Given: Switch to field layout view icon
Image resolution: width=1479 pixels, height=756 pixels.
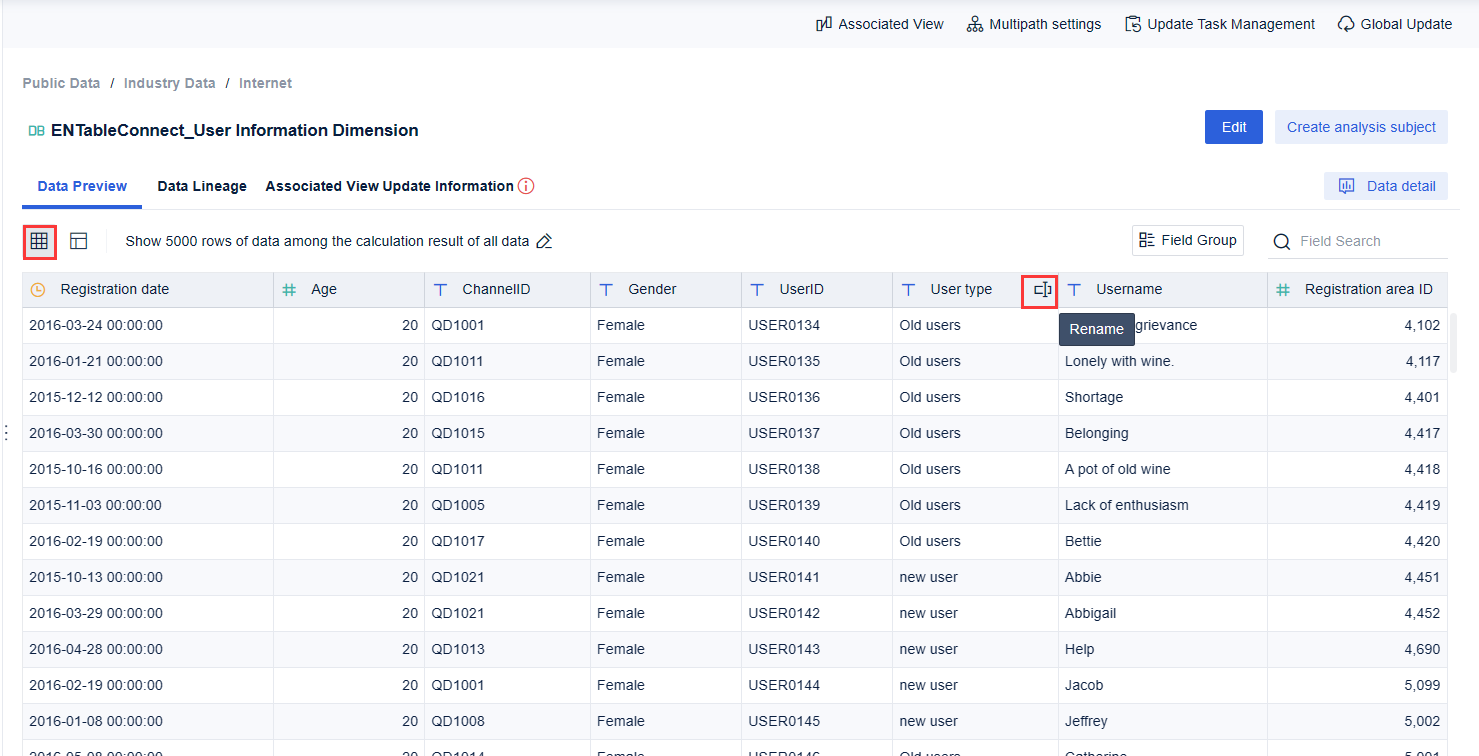Looking at the screenshot, I should (79, 241).
